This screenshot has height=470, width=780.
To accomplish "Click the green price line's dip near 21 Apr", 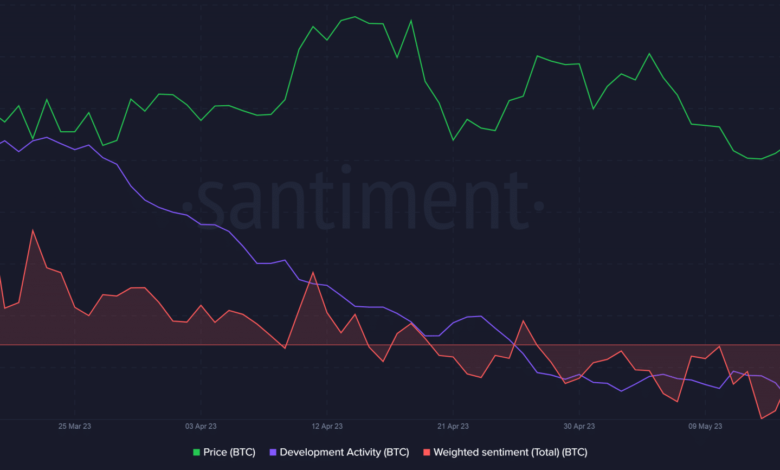I will click(x=453, y=139).
